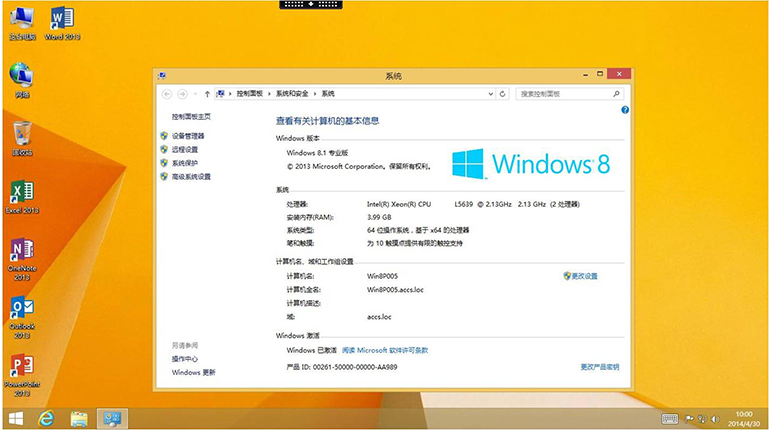
Task: Open the Recycle Bin desktop icon
Action: click(x=22, y=138)
